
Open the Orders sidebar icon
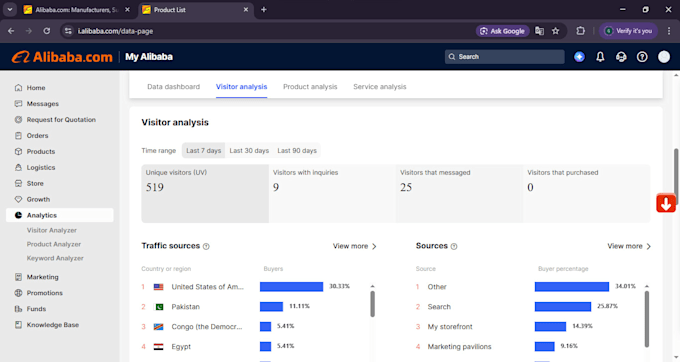pos(18,136)
